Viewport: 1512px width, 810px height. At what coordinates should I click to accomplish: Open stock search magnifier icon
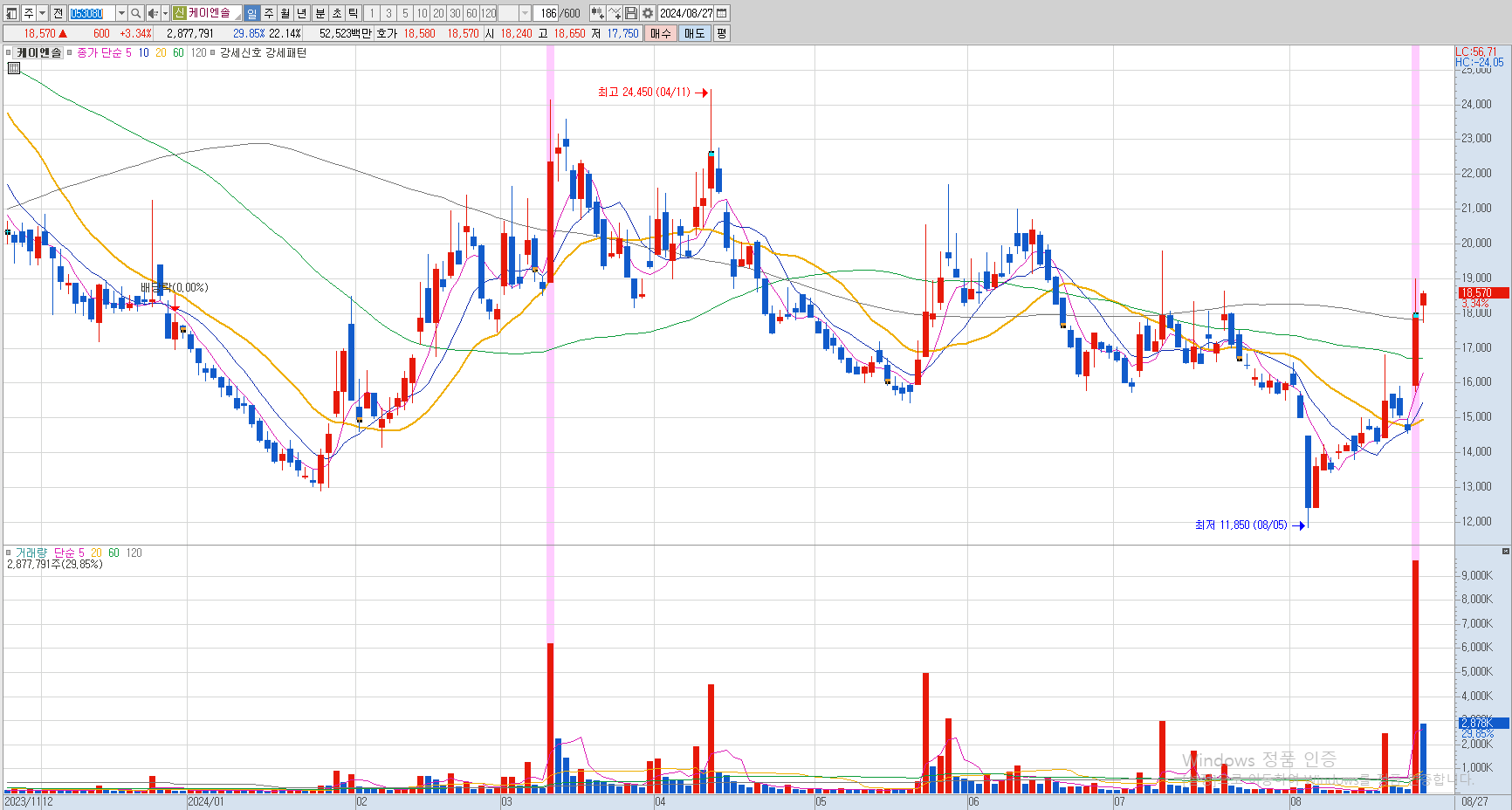[x=135, y=13]
